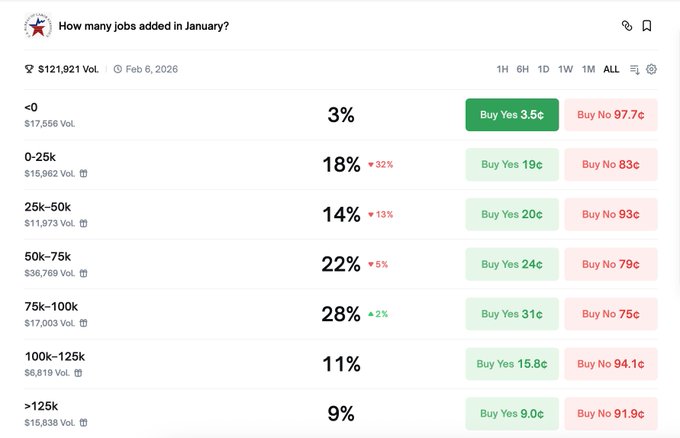Buy Yes at 24¢ for 50k–75k
680x438 pixels.
[512, 265]
